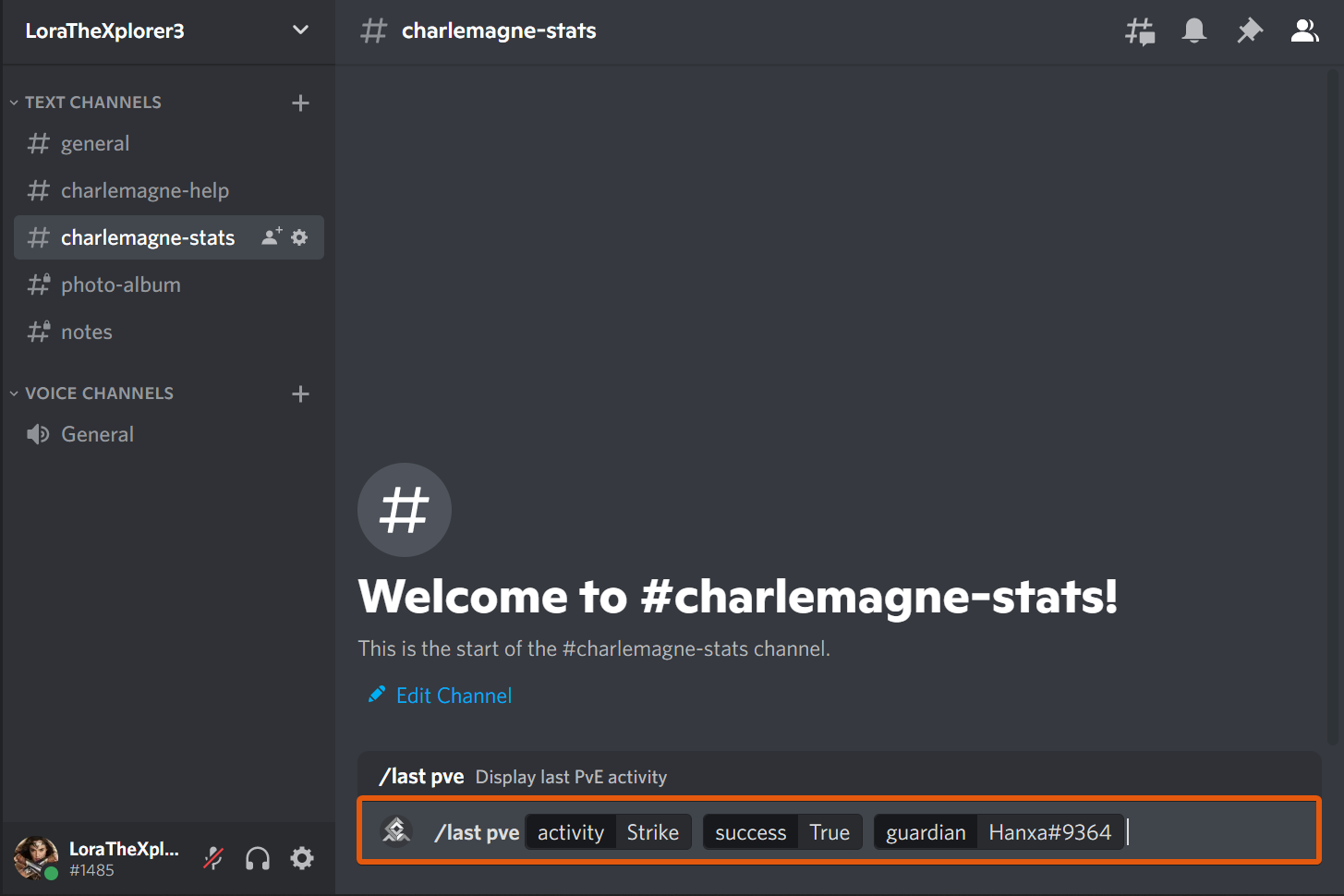Add a new voice channel
This screenshot has height=896, width=1344.
(300, 394)
